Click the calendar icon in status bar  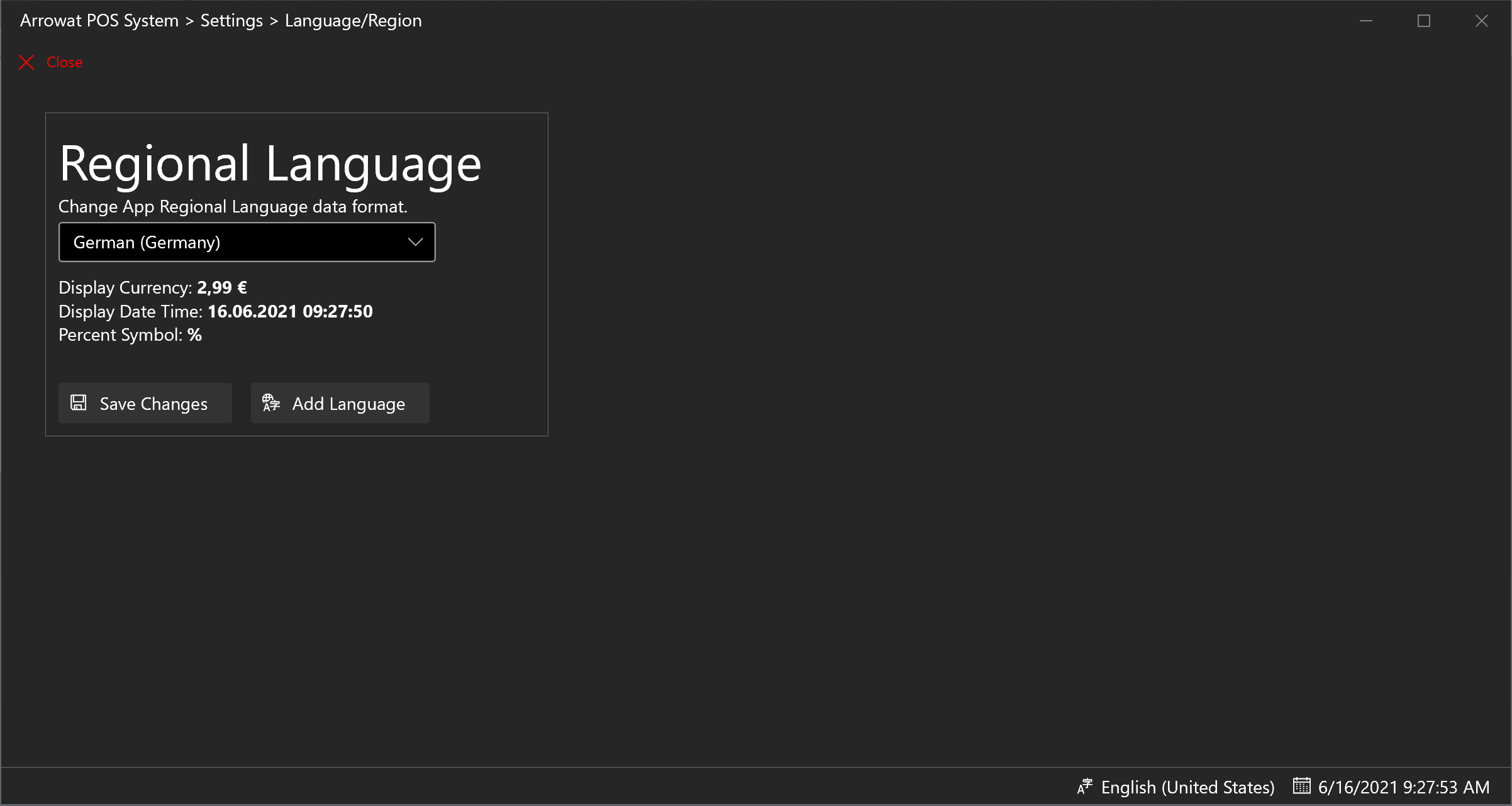click(x=1301, y=786)
